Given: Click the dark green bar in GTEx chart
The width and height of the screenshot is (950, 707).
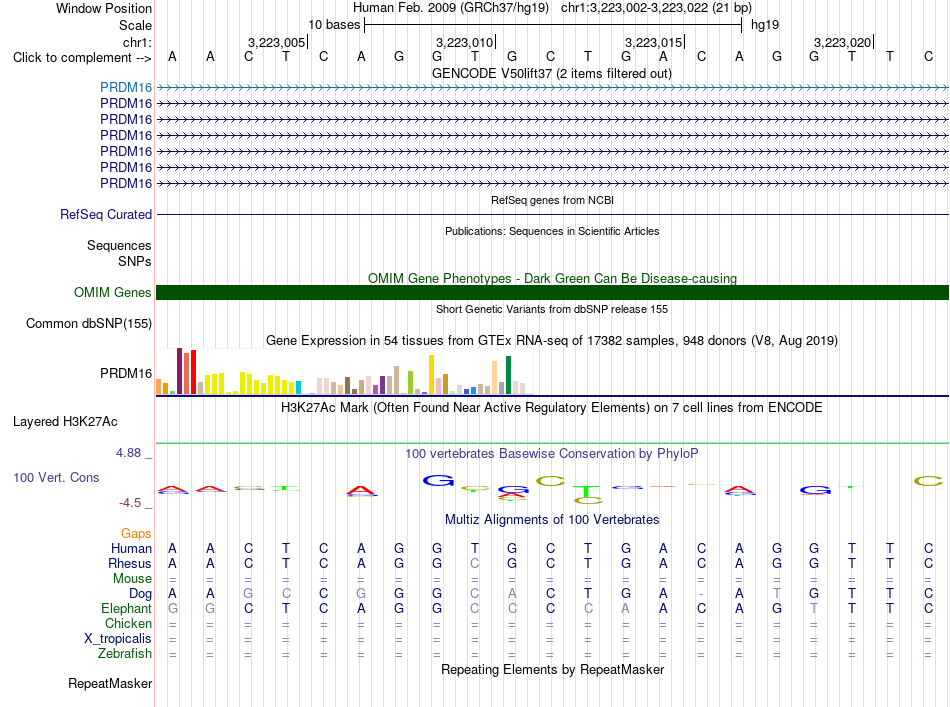Looking at the screenshot, I should click(508, 375).
